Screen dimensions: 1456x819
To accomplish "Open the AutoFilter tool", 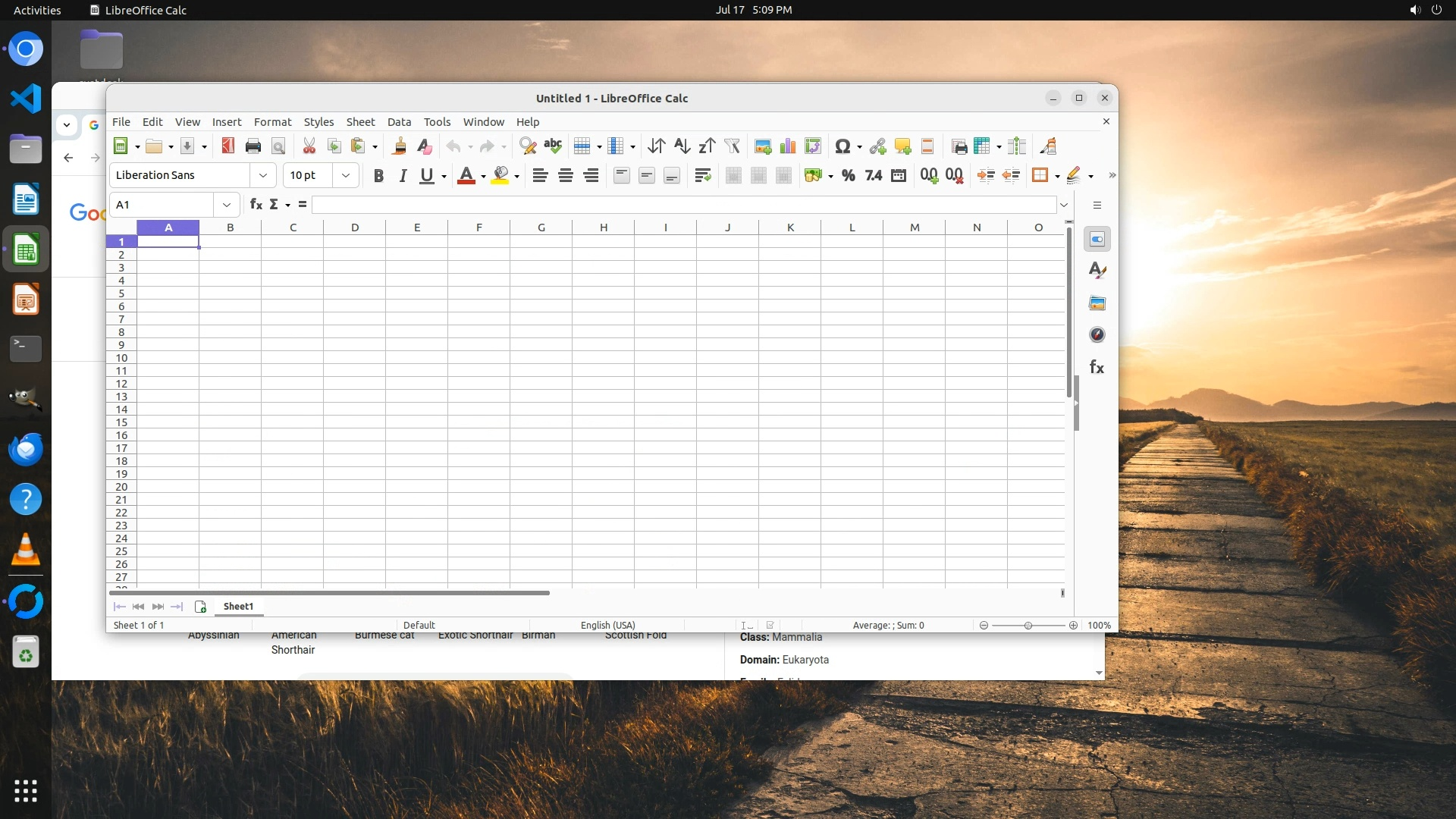I will (x=732, y=146).
